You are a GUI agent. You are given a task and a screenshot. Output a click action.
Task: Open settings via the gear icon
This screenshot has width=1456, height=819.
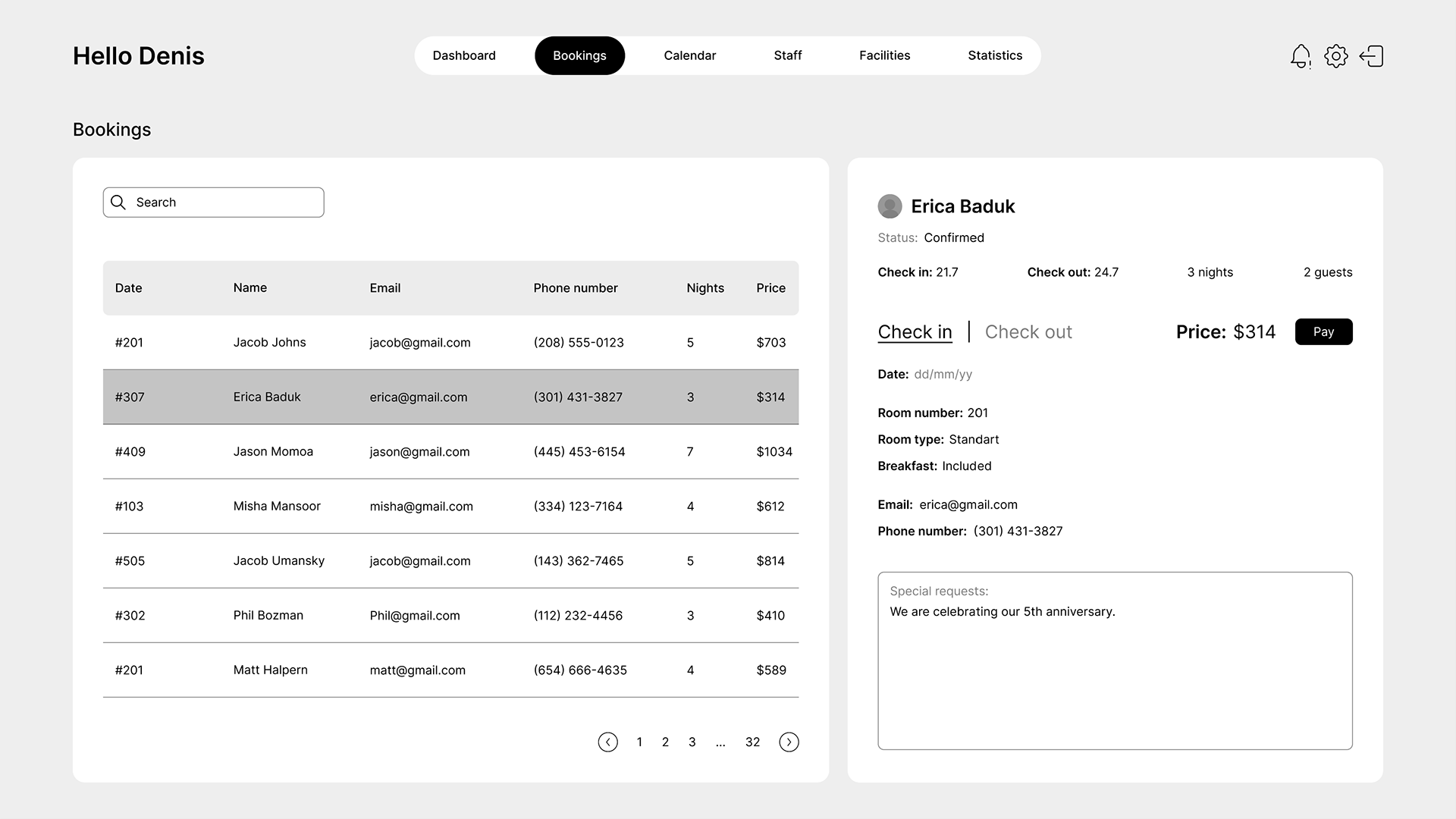[x=1335, y=56]
